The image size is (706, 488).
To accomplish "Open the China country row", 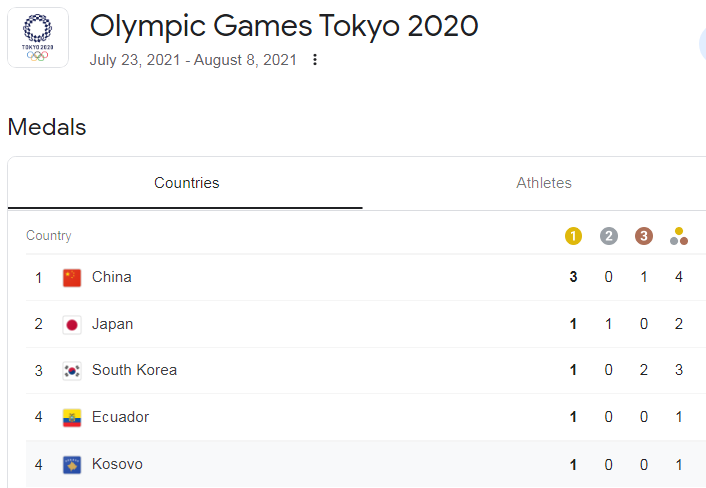I will [x=112, y=277].
